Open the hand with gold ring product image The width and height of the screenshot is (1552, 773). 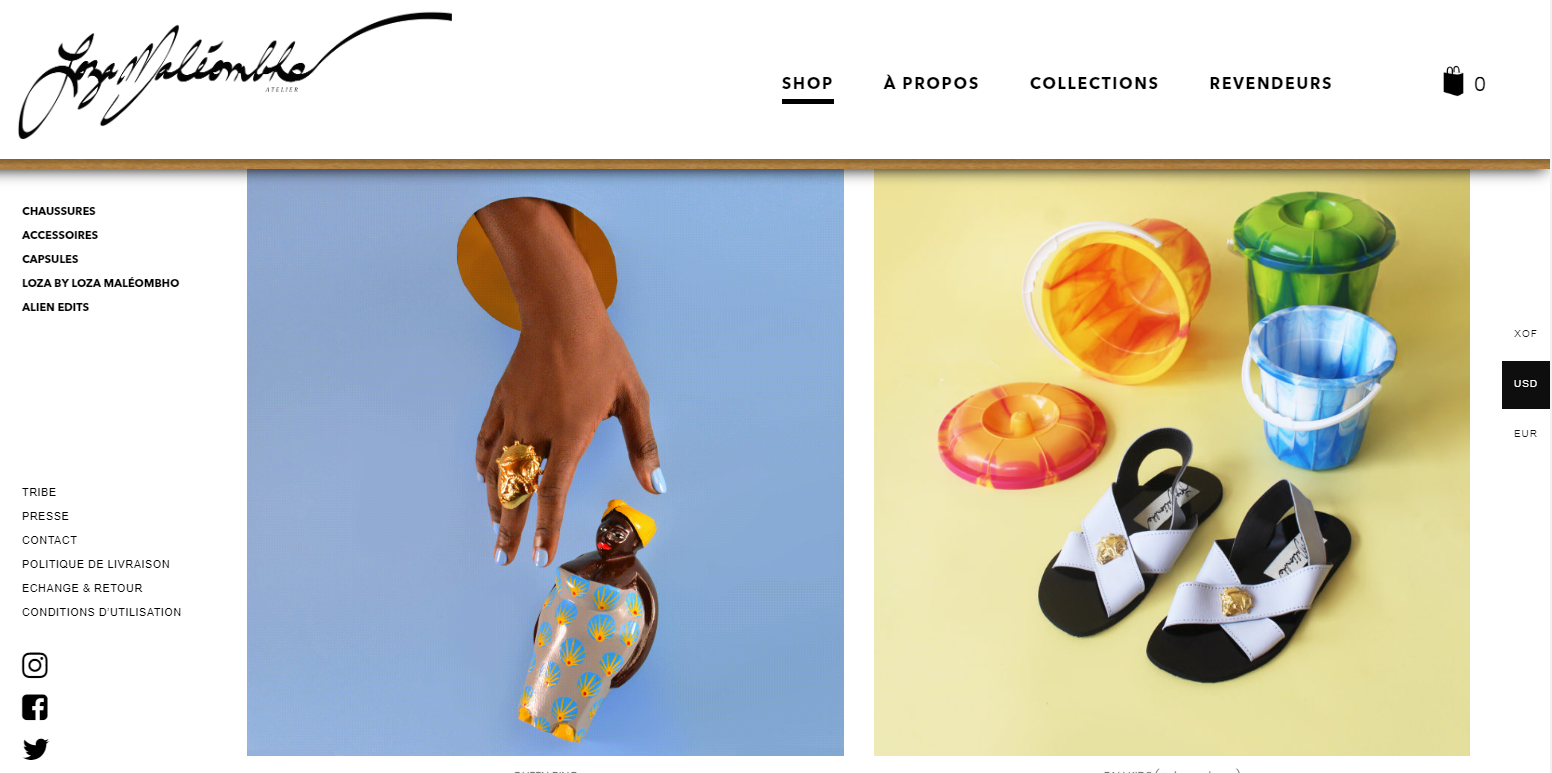[545, 462]
